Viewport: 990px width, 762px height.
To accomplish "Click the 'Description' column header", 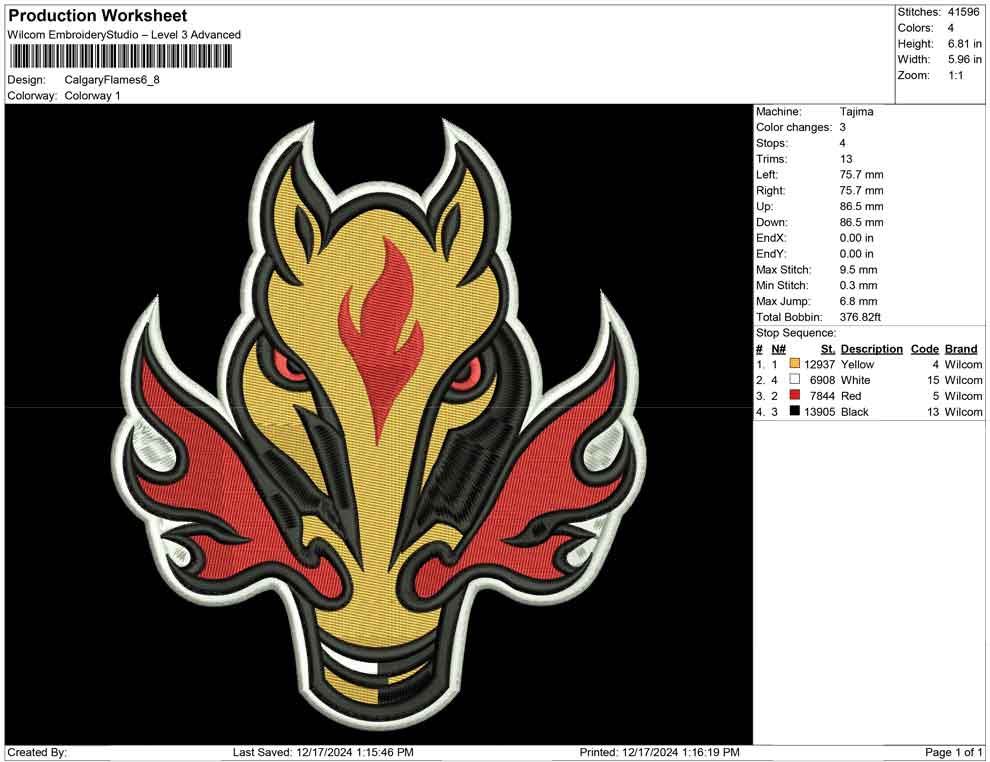I will point(871,348).
